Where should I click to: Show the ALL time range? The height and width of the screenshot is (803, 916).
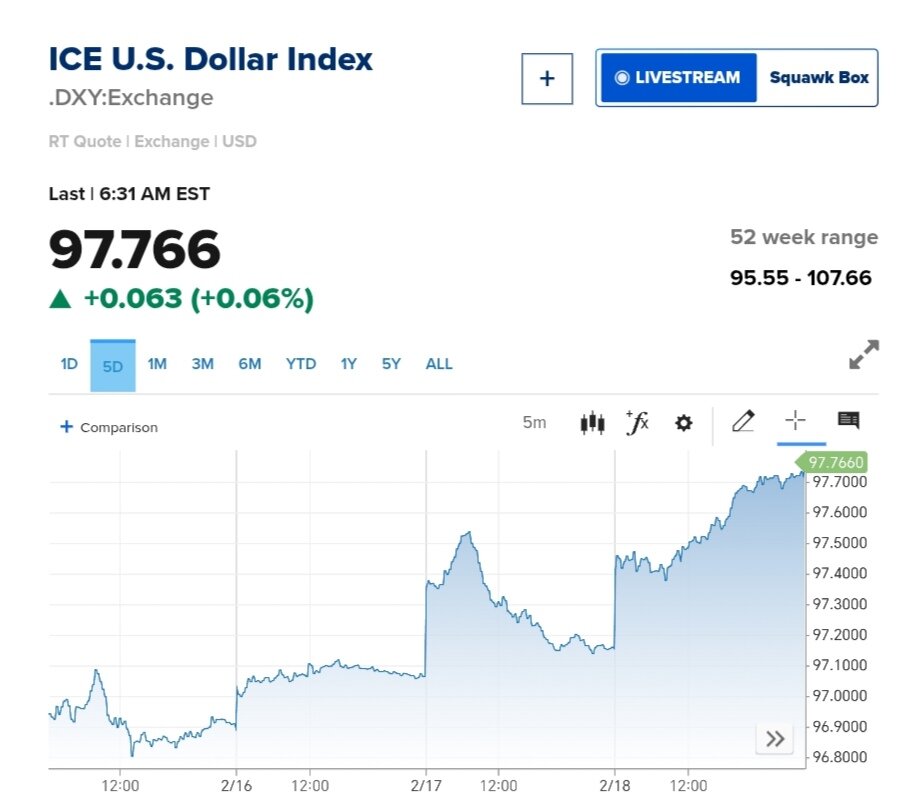coord(439,364)
